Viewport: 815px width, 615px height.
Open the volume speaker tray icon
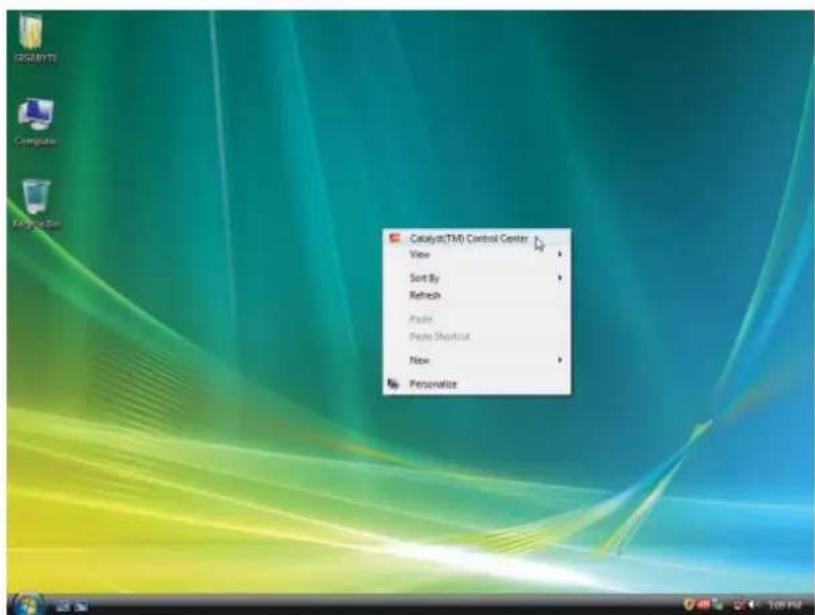pos(752,605)
